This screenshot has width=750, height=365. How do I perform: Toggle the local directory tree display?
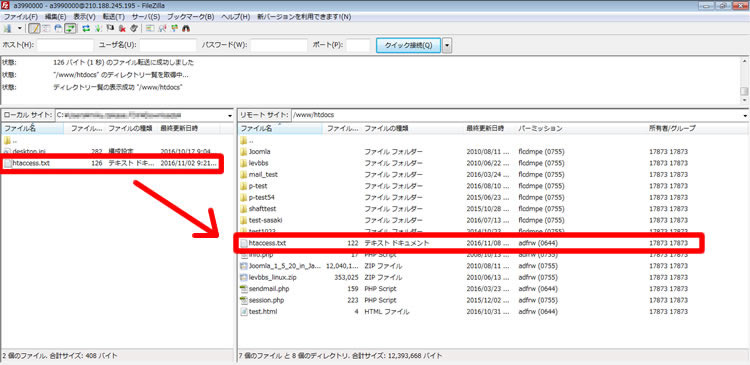46,28
